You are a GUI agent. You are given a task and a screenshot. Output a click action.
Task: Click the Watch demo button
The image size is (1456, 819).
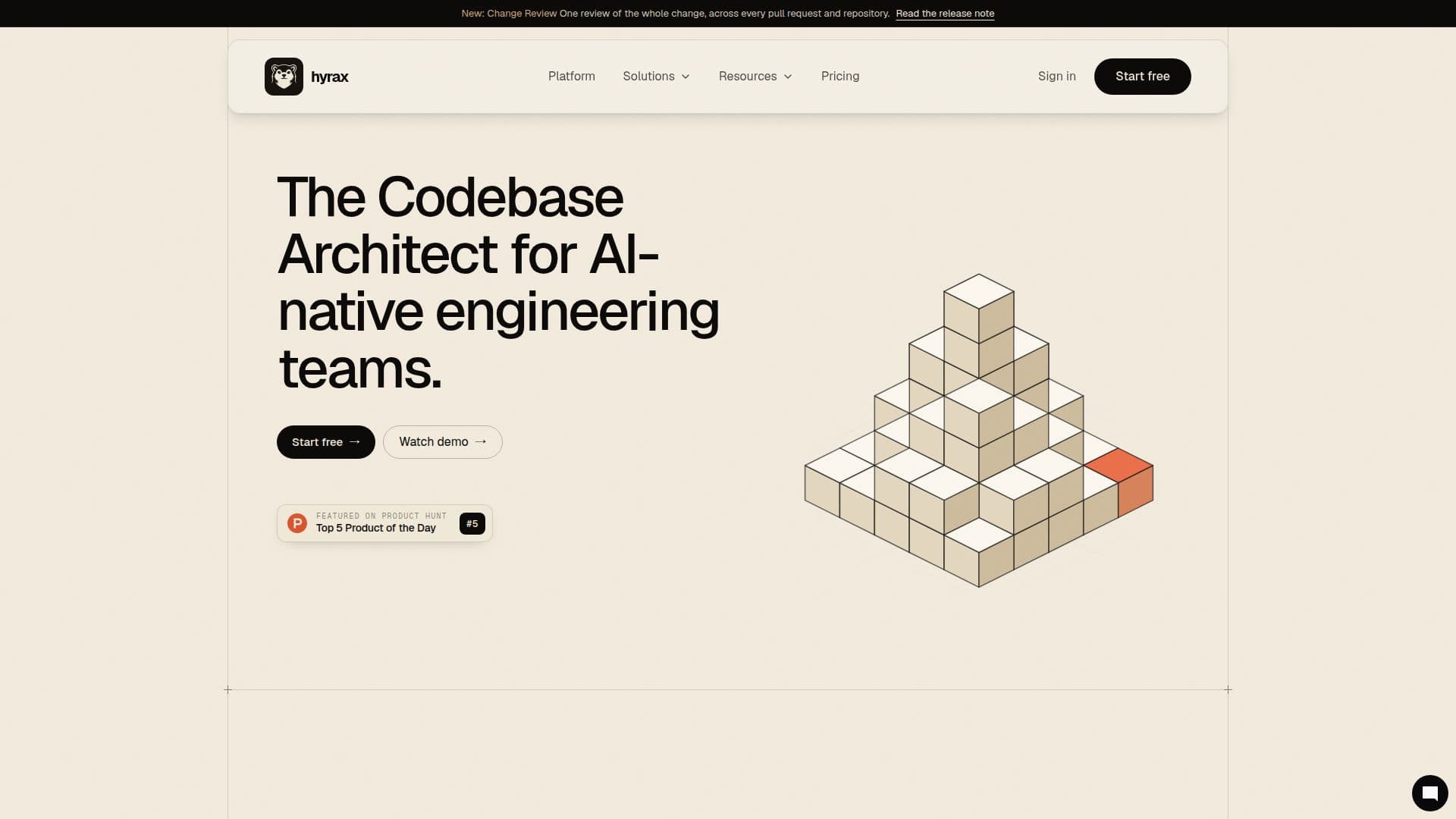pyautogui.click(x=443, y=442)
